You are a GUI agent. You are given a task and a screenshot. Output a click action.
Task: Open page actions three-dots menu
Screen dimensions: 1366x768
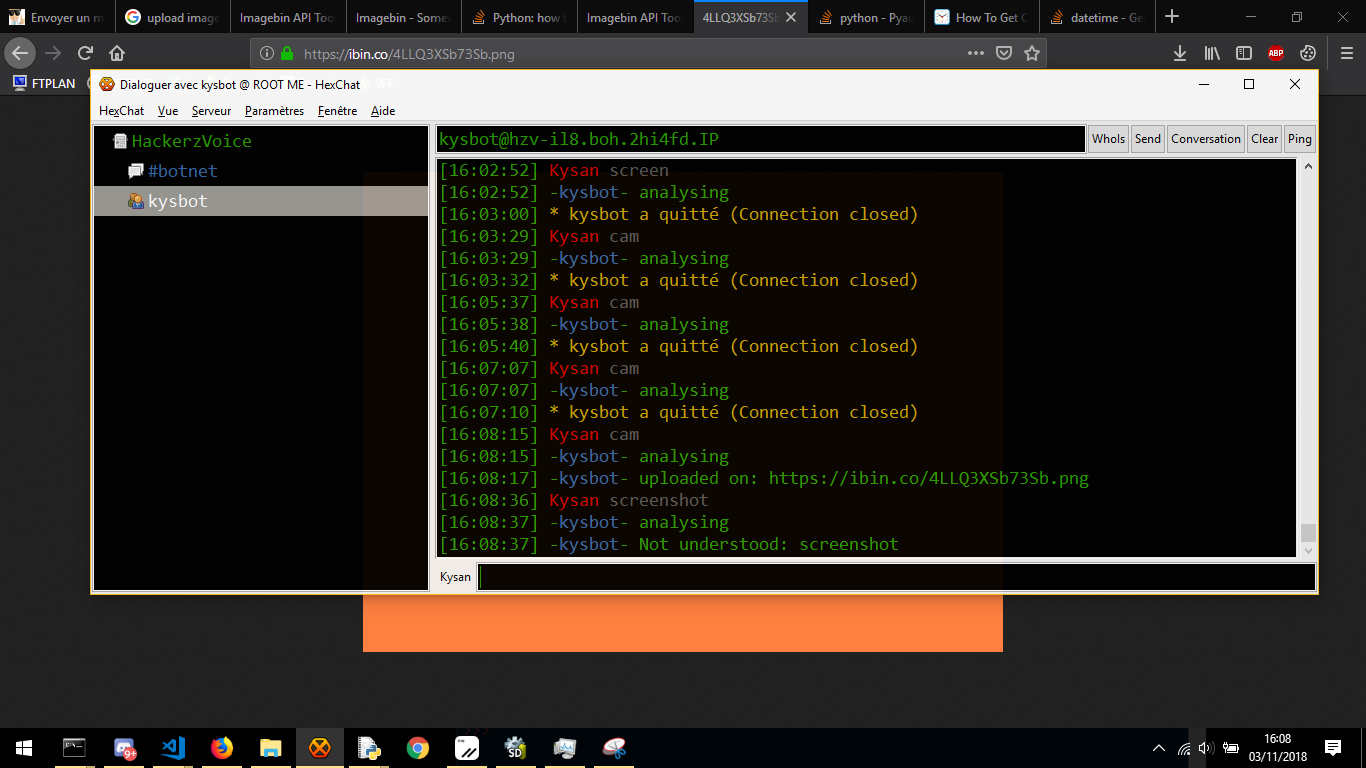[976, 53]
